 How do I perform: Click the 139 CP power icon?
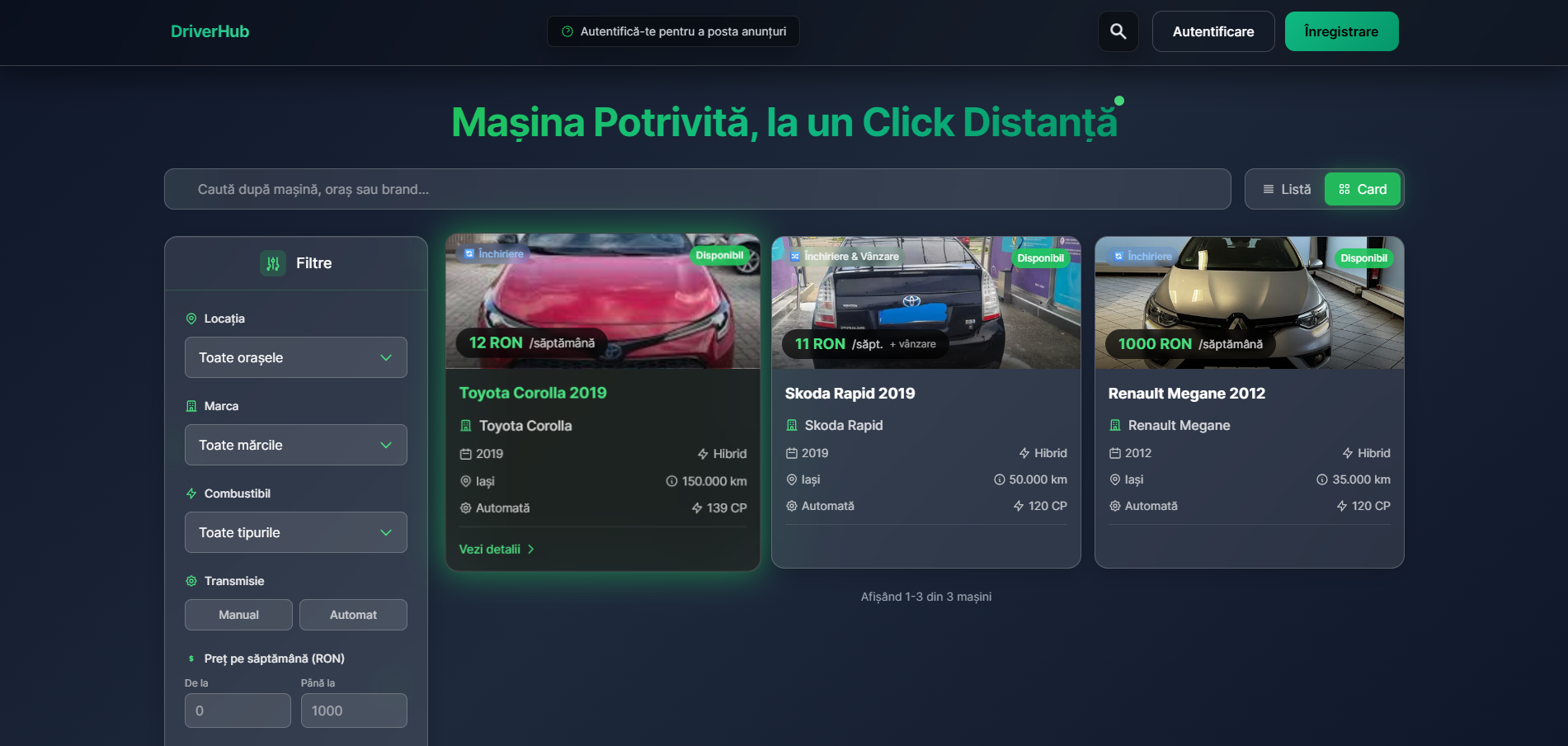(697, 508)
